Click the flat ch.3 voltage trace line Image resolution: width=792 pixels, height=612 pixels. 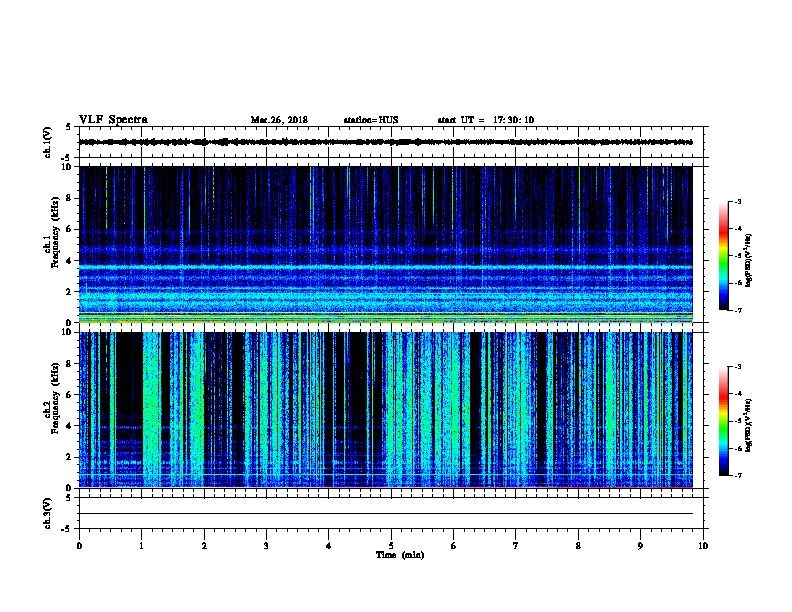tap(385, 514)
